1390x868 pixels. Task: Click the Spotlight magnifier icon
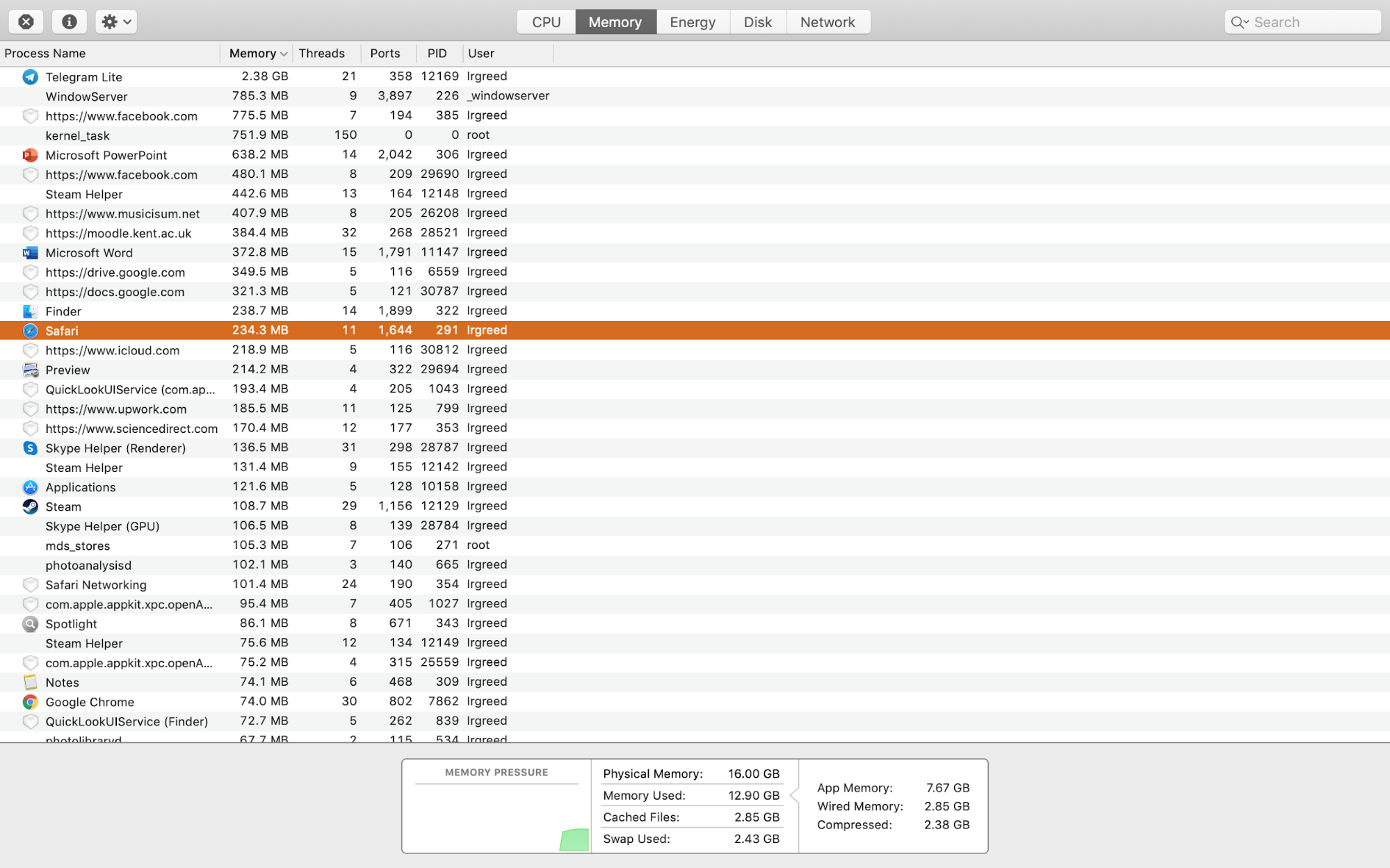[30, 624]
